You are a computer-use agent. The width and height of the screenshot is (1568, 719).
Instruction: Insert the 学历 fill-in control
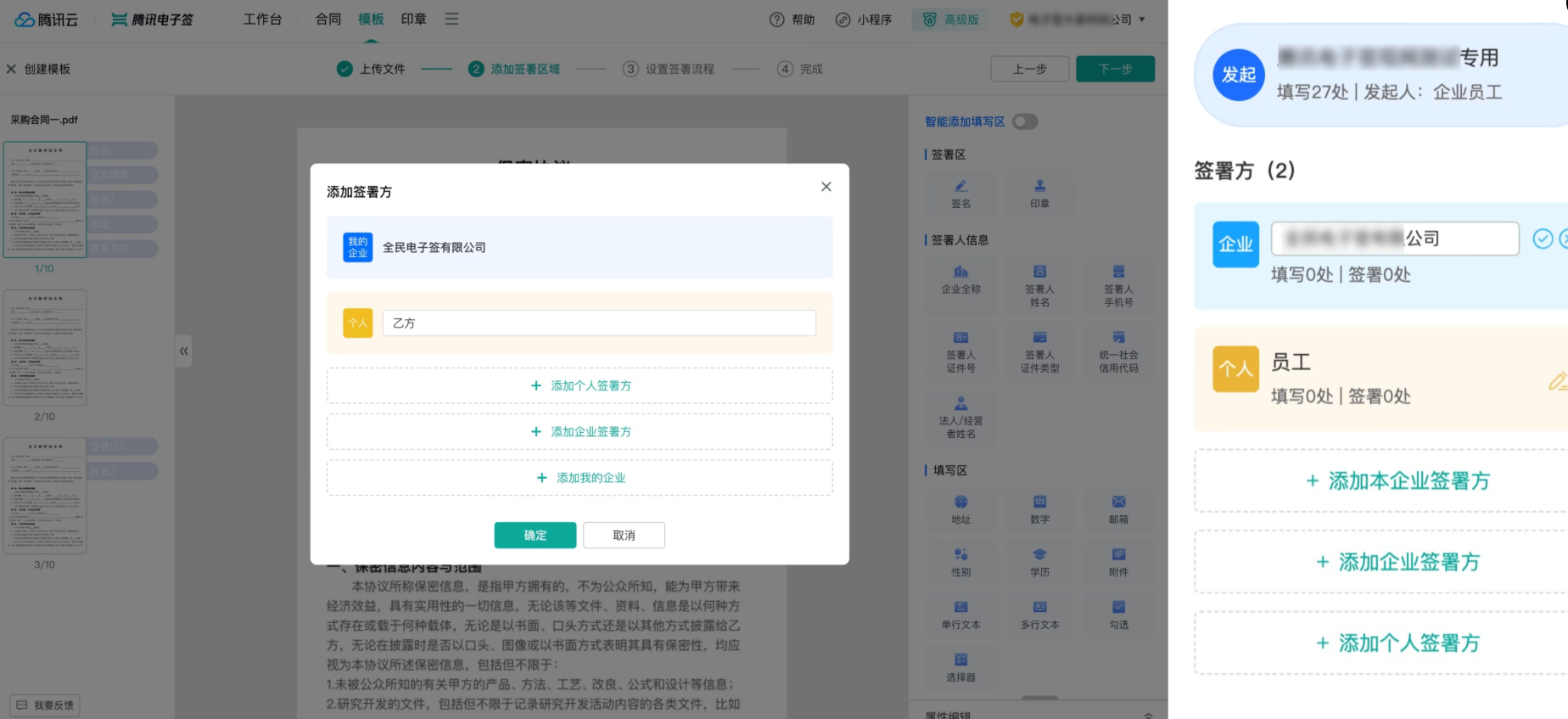1039,562
